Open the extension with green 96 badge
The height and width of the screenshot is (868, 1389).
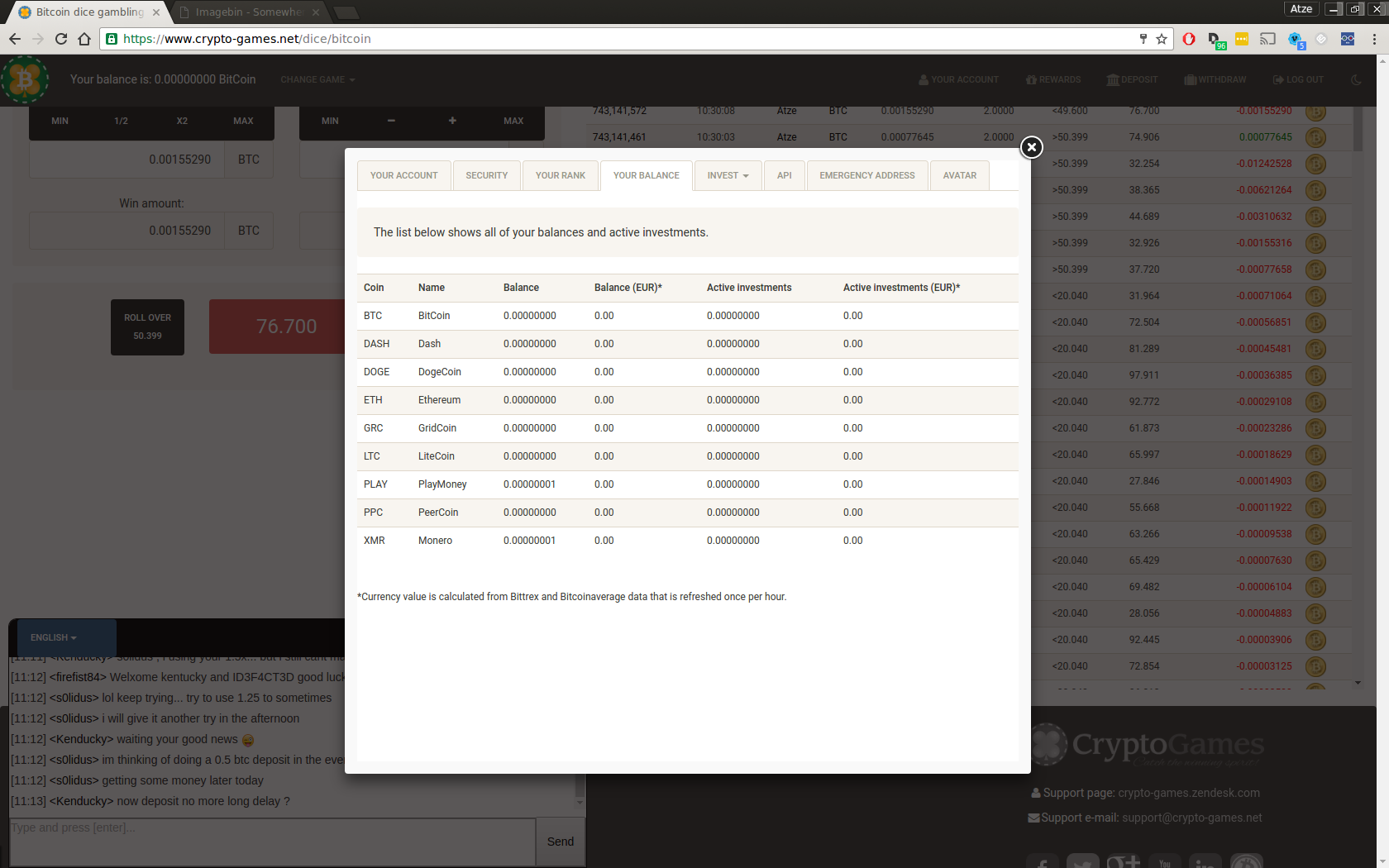(x=1215, y=40)
